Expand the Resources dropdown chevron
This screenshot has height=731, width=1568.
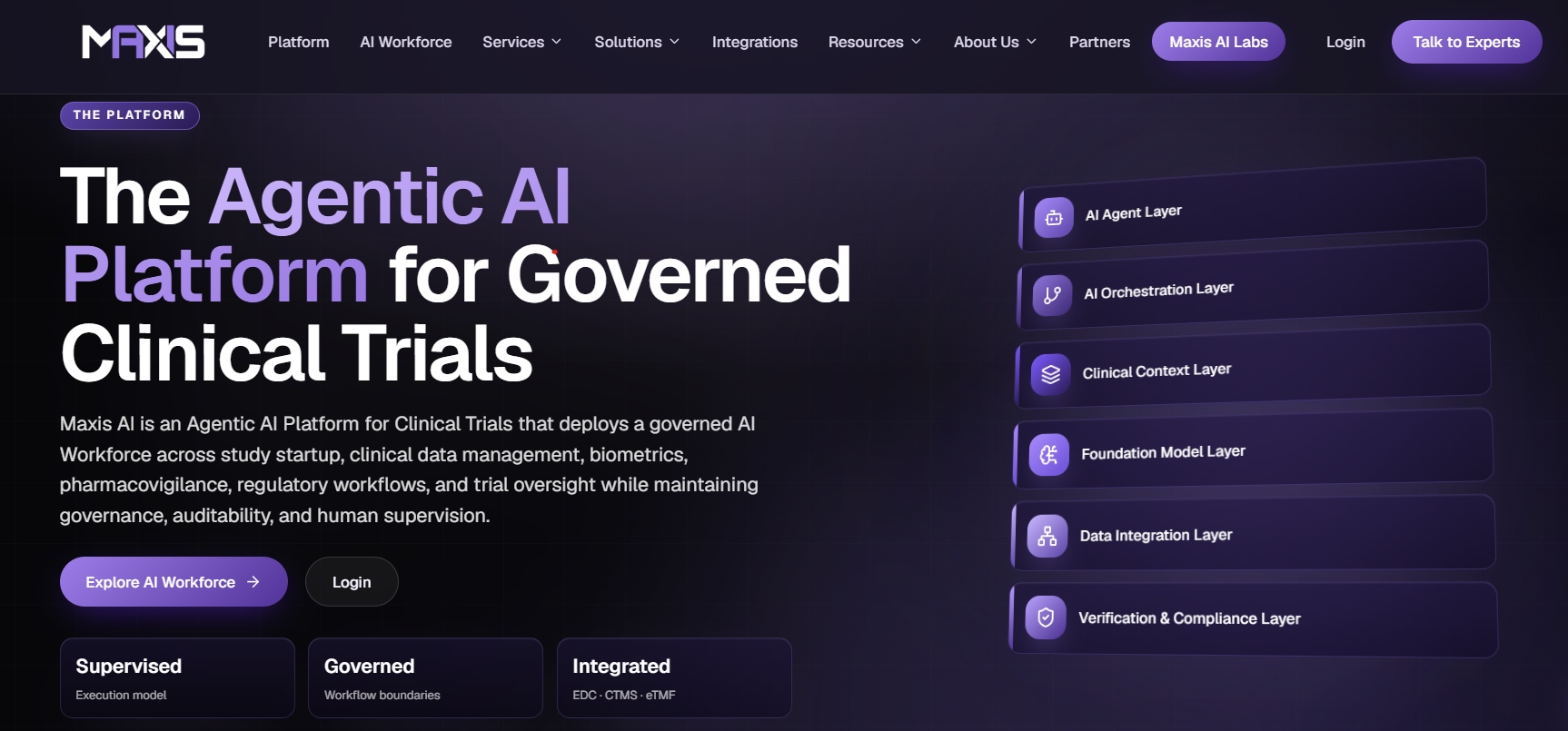916,42
